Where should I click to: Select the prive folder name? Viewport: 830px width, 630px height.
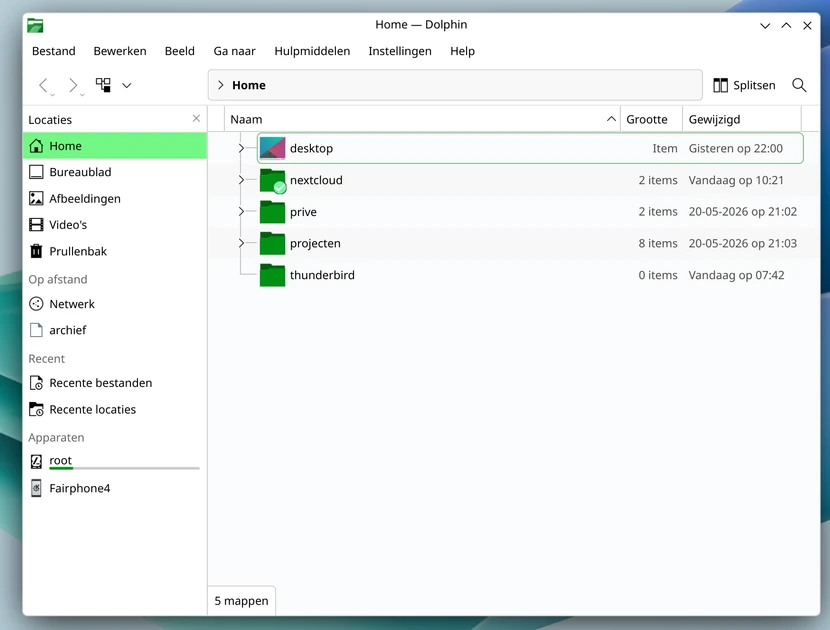[303, 212]
